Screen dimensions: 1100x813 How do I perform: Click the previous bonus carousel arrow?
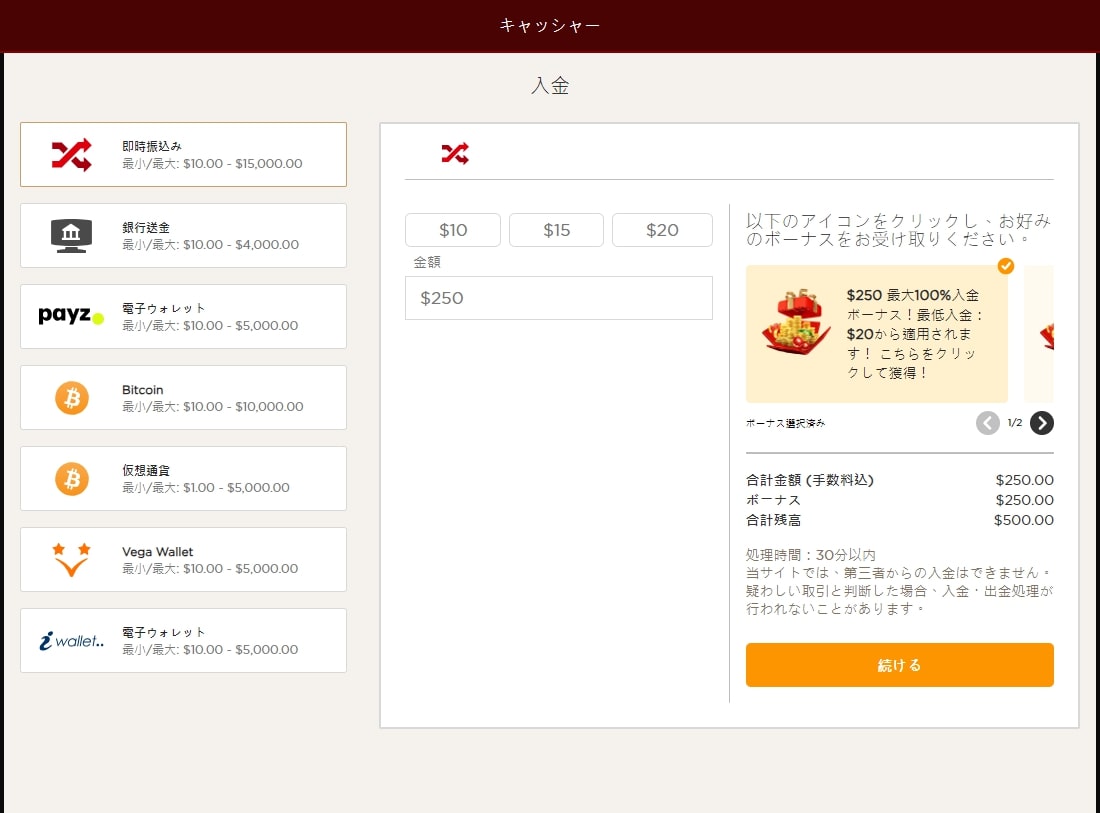click(x=988, y=423)
